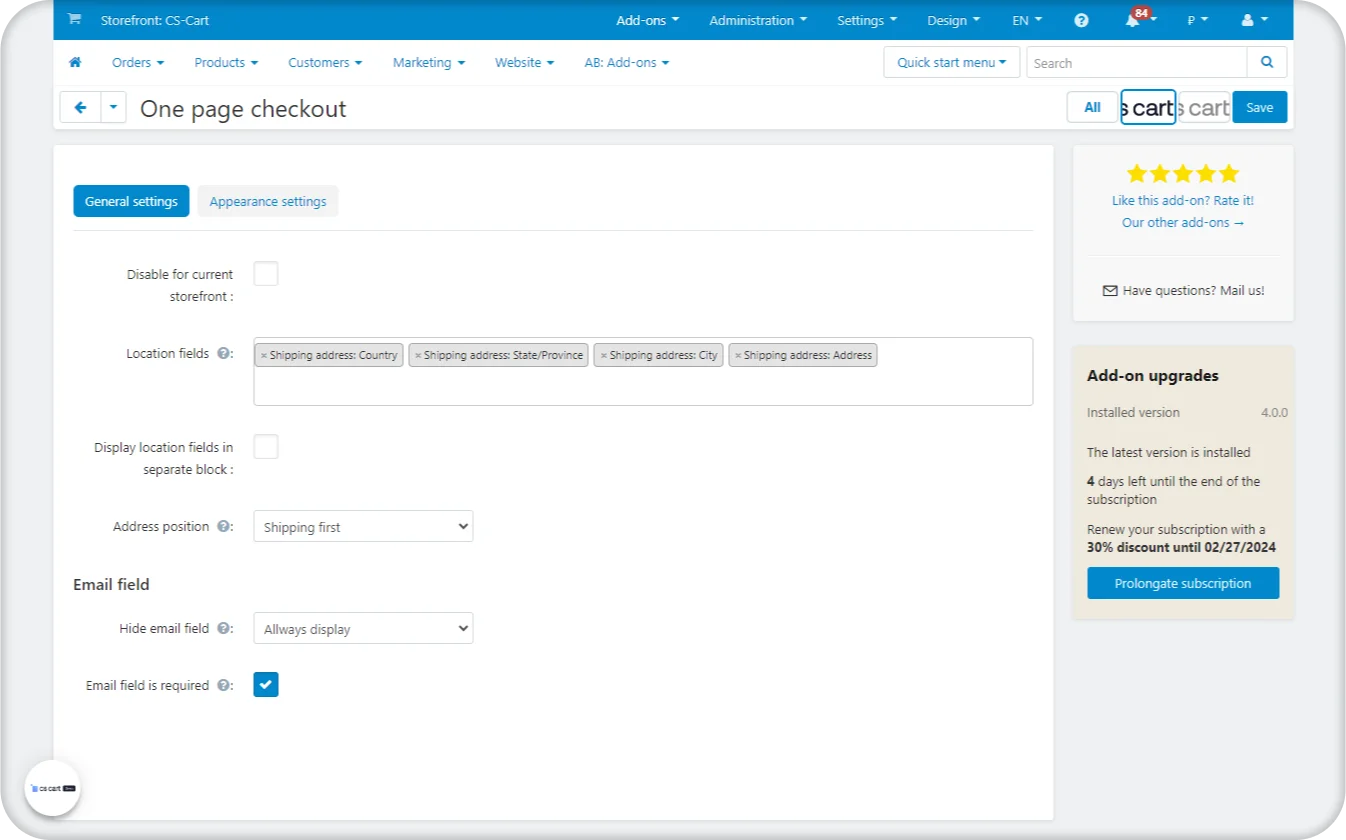Switch to Appearance settings tab
Image resolution: width=1346 pixels, height=840 pixels.
[268, 201]
